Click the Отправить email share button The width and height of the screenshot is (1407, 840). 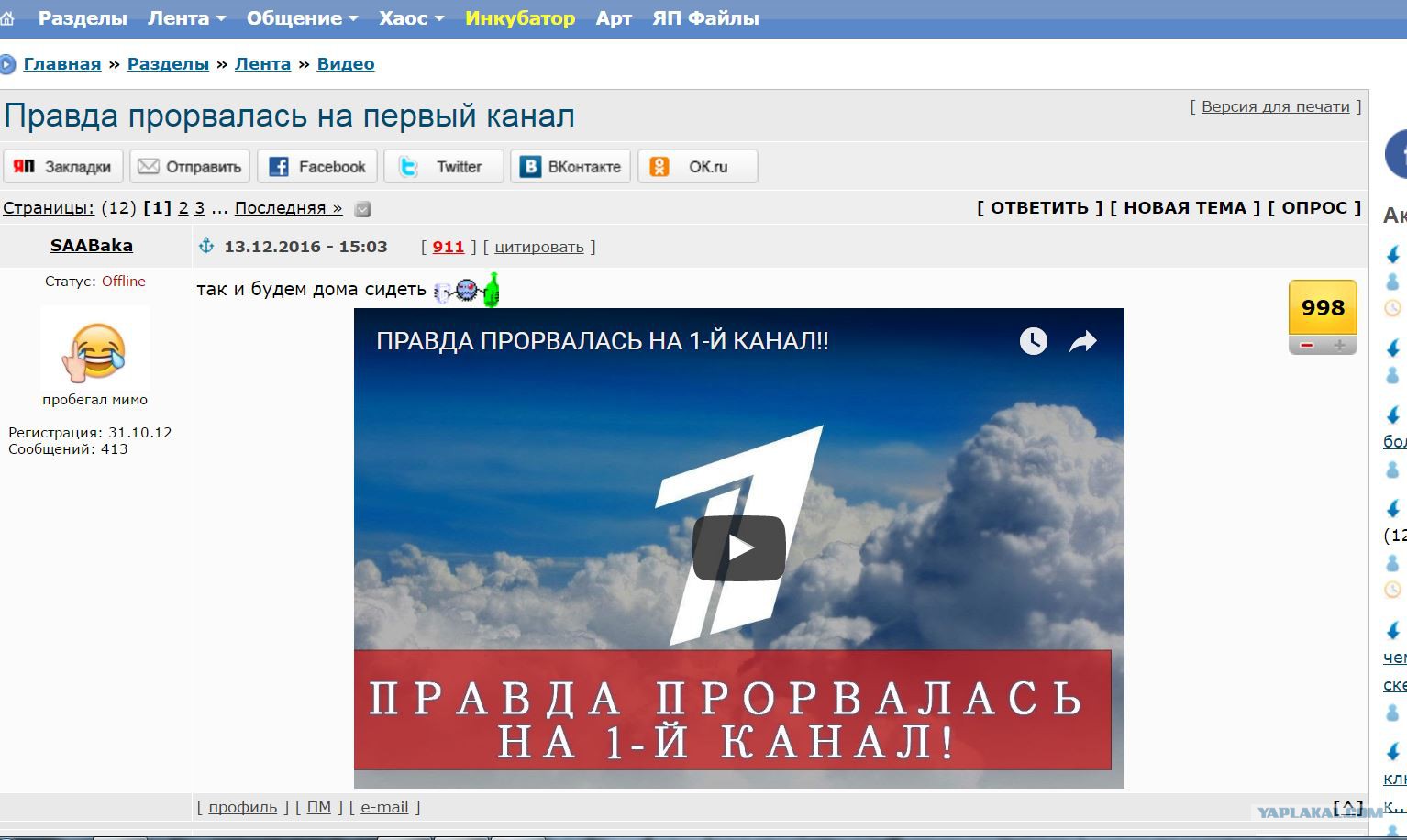tap(190, 167)
